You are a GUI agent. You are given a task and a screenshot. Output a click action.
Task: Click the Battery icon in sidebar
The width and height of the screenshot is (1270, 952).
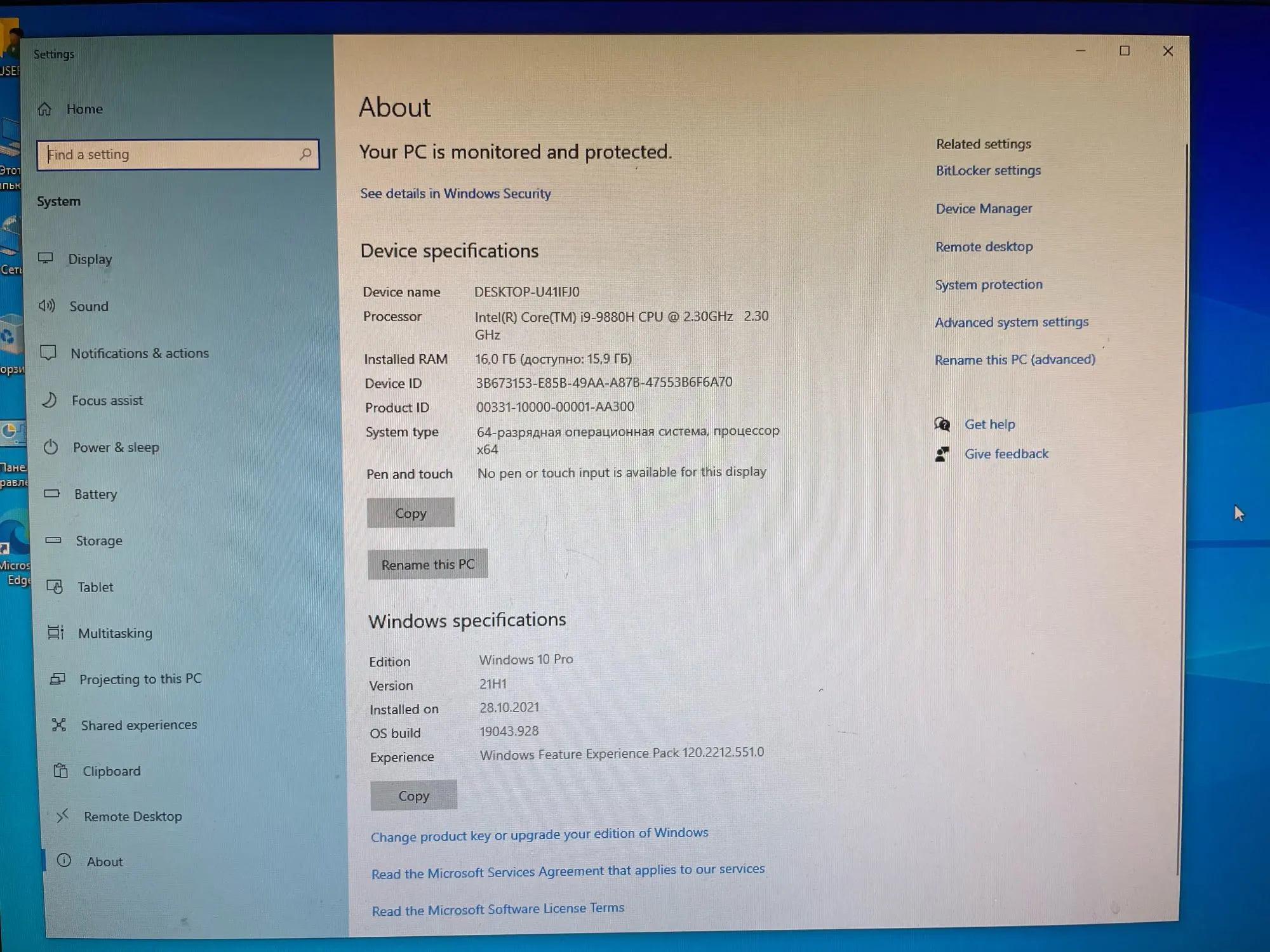[52, 493]
